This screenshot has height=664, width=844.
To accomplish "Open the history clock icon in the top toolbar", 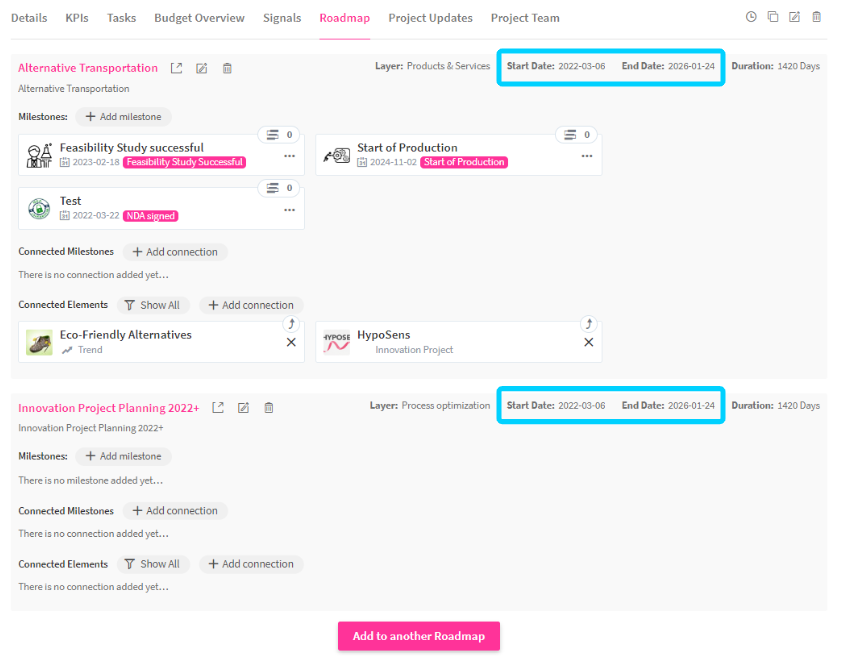I will pyautogui.click(x=751, y=17).
